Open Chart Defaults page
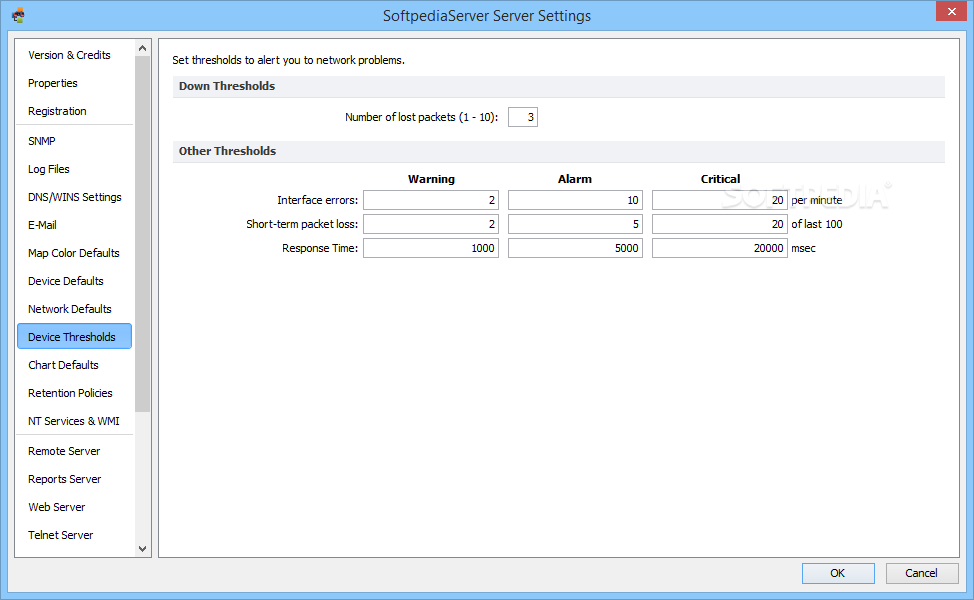Image resolution: width=974 pixels, height=600 pixels. 63,365
